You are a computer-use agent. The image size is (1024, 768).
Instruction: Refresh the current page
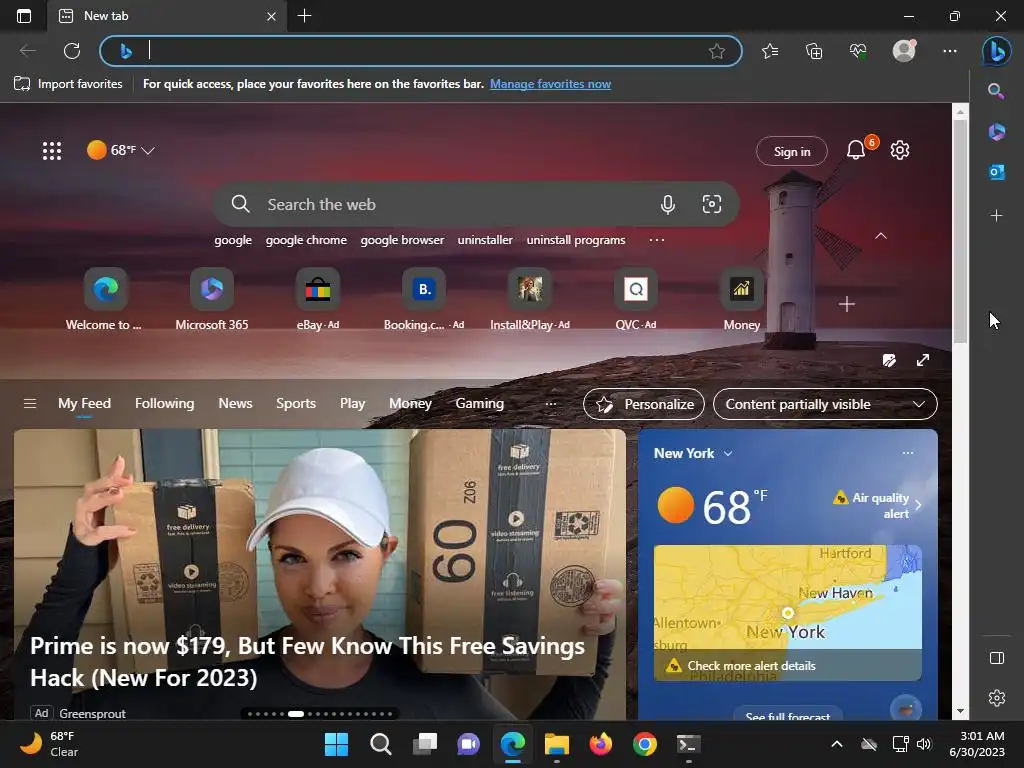72,51
